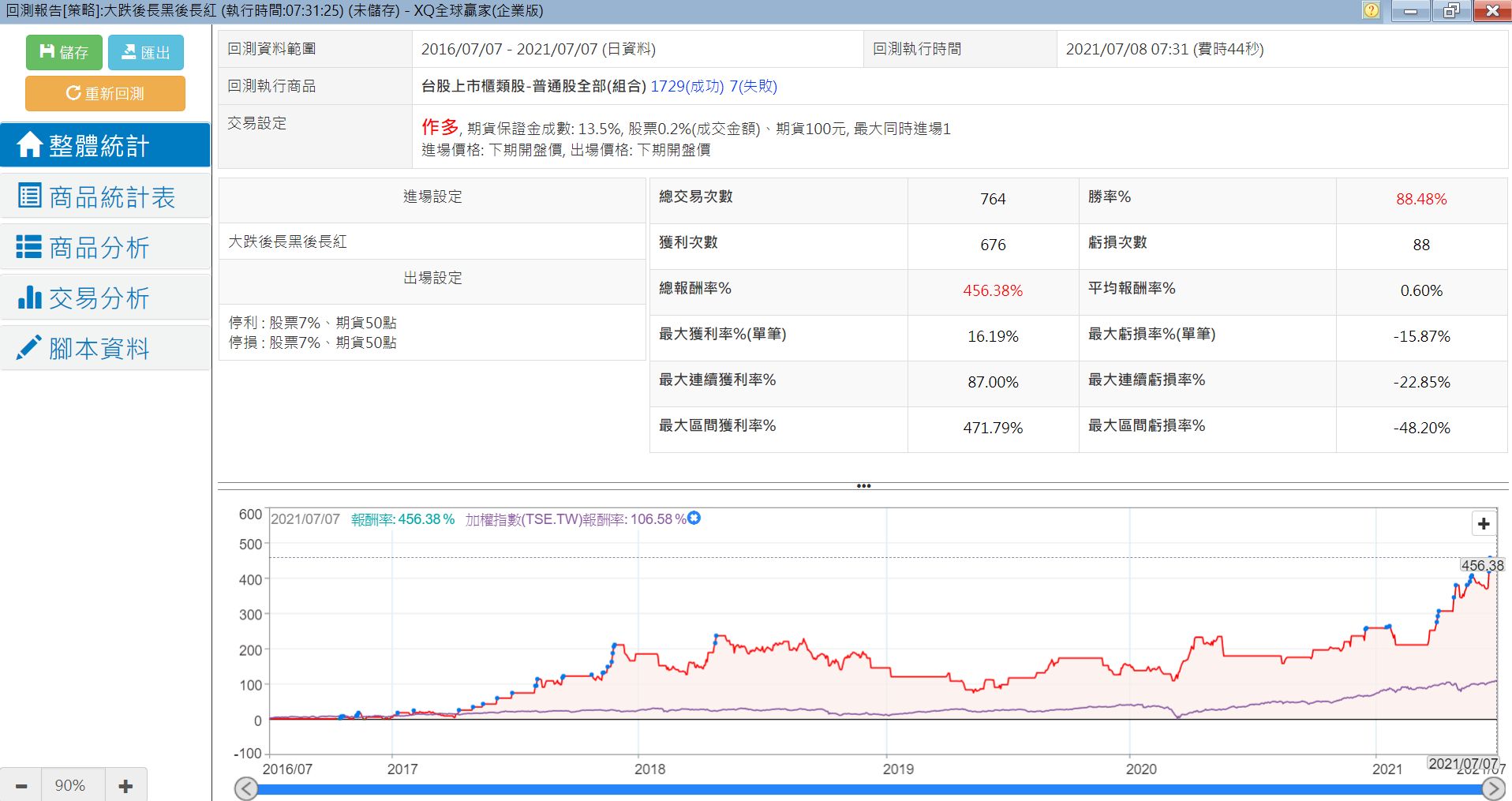Click the 90% zoom level field
This screenshot has width=1512, height=801.
click(71, 785)
